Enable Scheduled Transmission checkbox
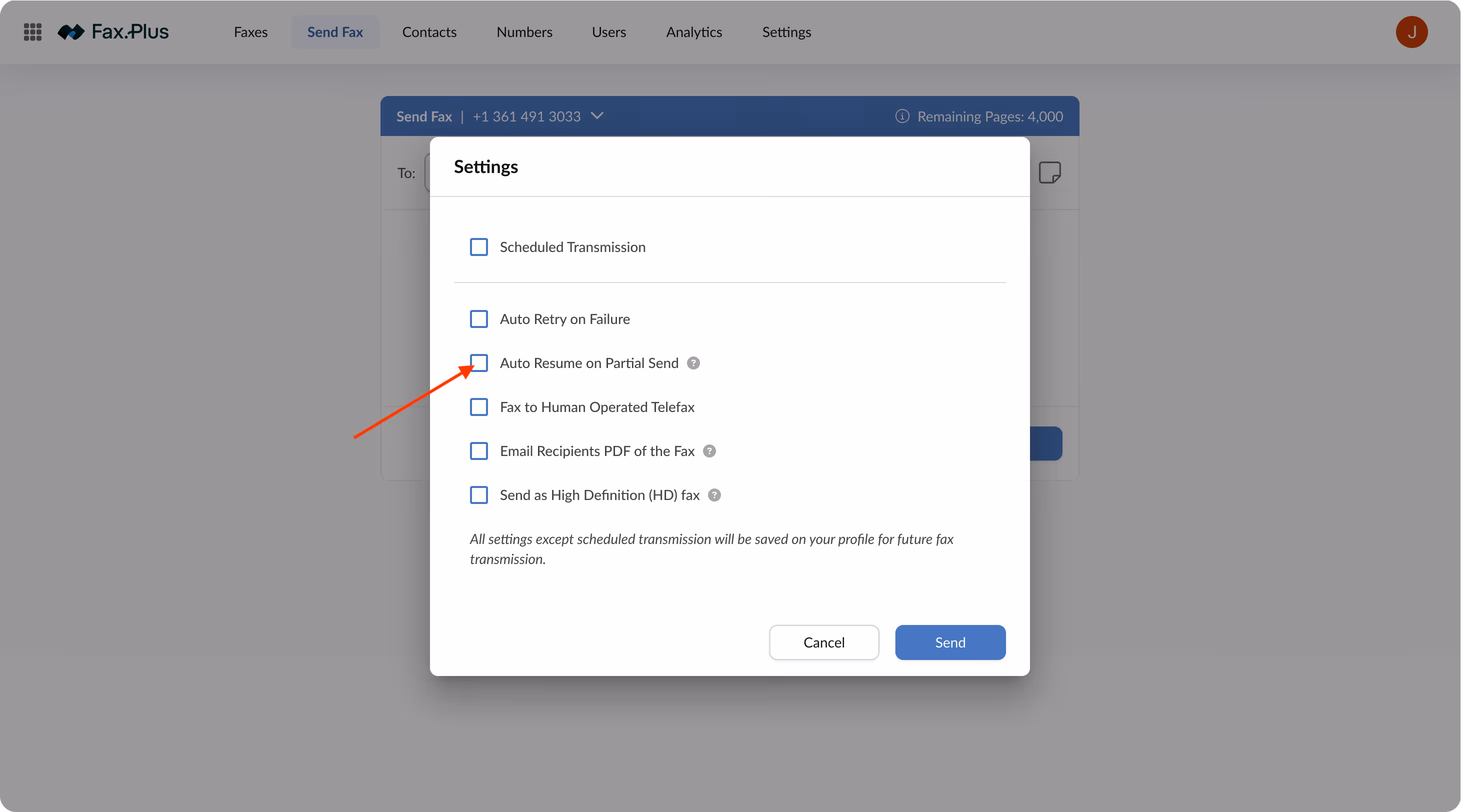 (478, 247)
